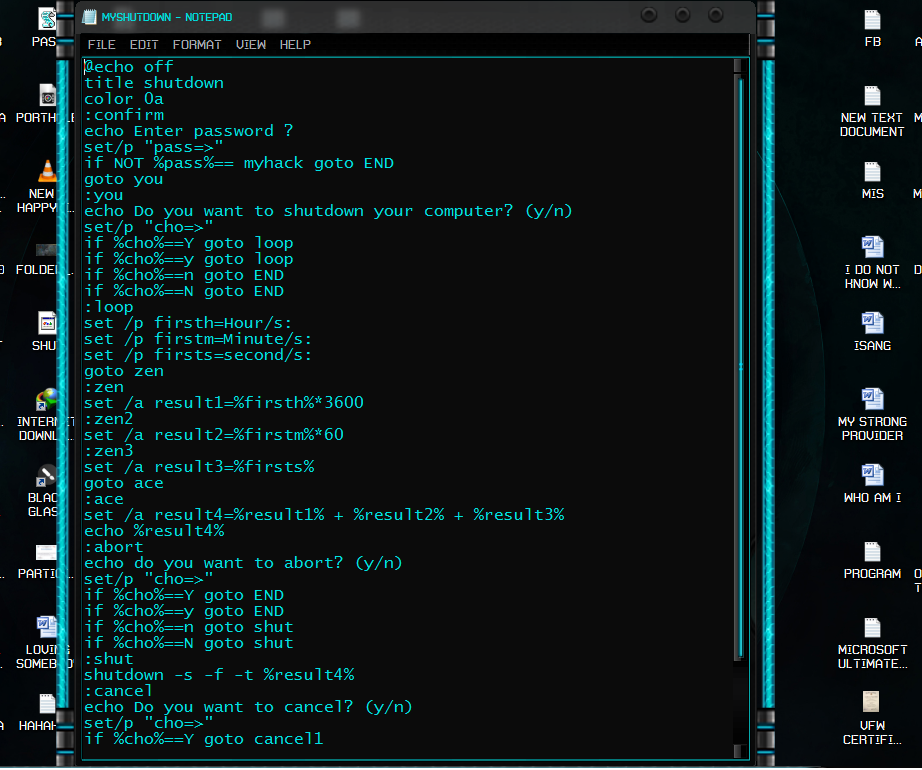
Task: Open the BLACK GLASS desktop icon
Action: (x=47, y=473)
